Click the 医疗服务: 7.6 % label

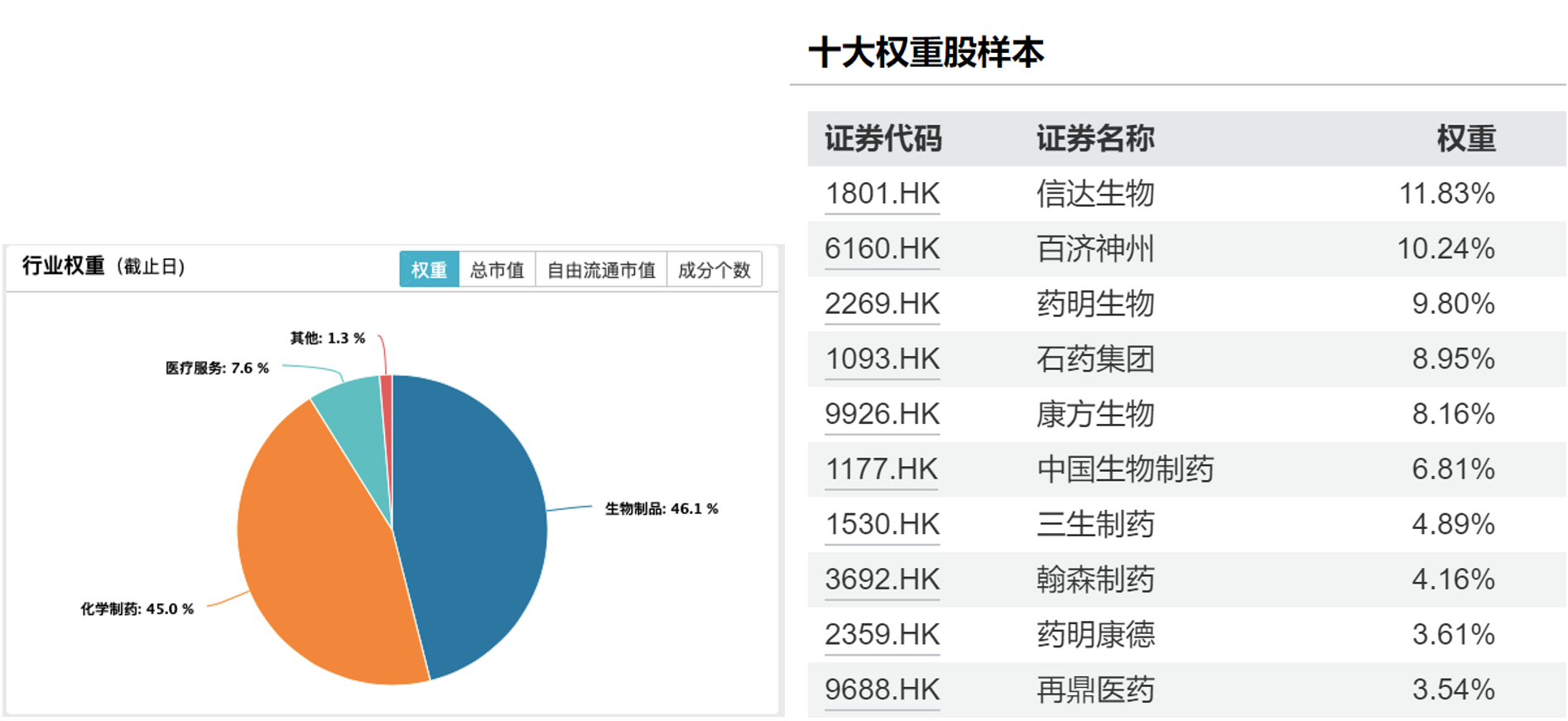[217, 368]
